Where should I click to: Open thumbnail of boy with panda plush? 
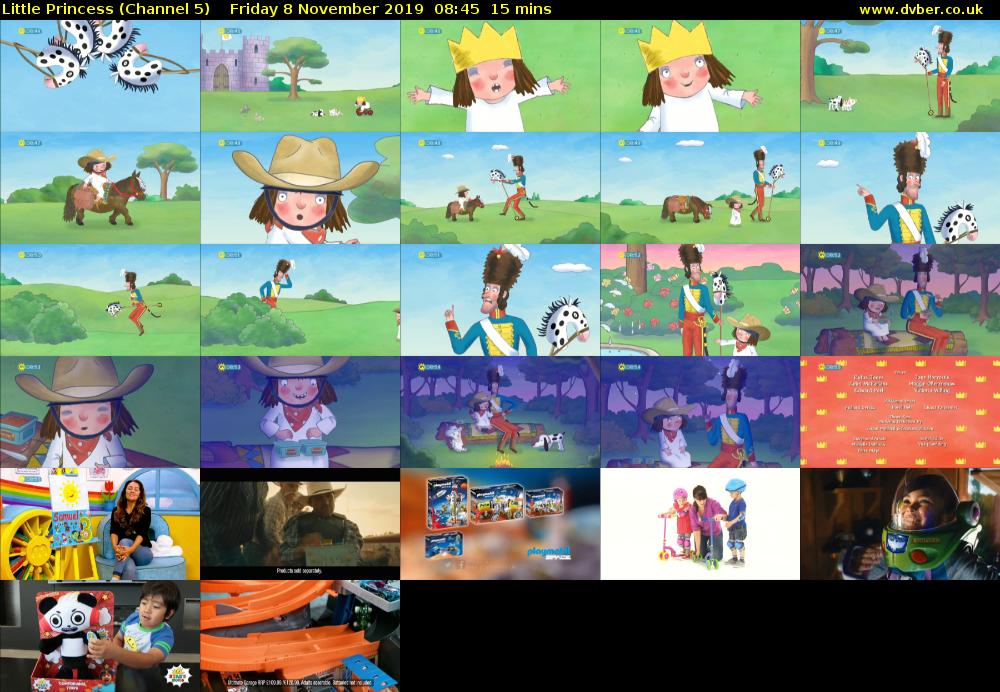coord(100,636)
